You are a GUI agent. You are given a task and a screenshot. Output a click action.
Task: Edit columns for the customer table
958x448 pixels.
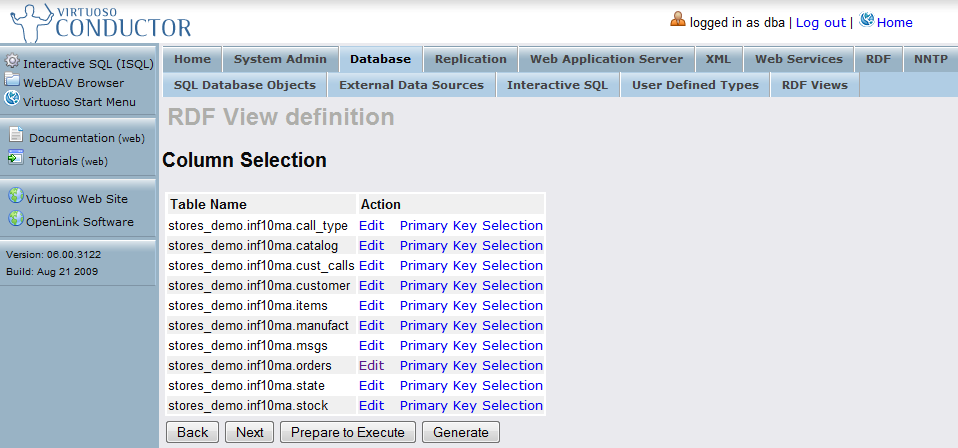point(371,285)
